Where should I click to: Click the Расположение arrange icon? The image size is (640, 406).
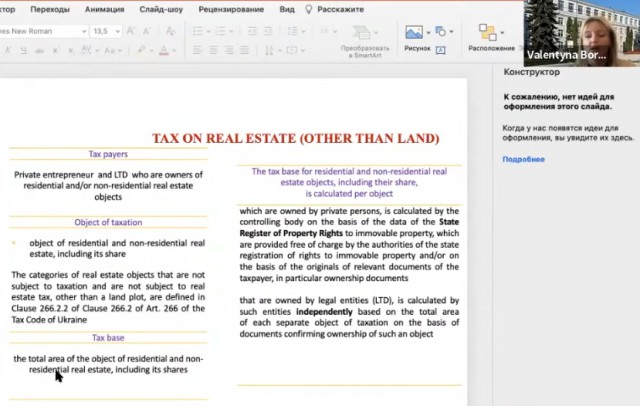tap(488, 32)
